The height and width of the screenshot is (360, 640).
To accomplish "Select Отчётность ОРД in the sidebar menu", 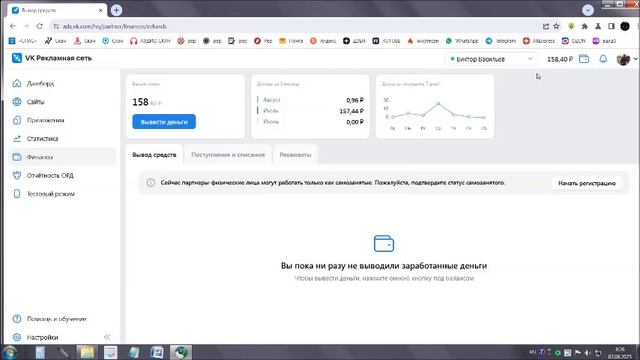I will click(x=62, y=175).
